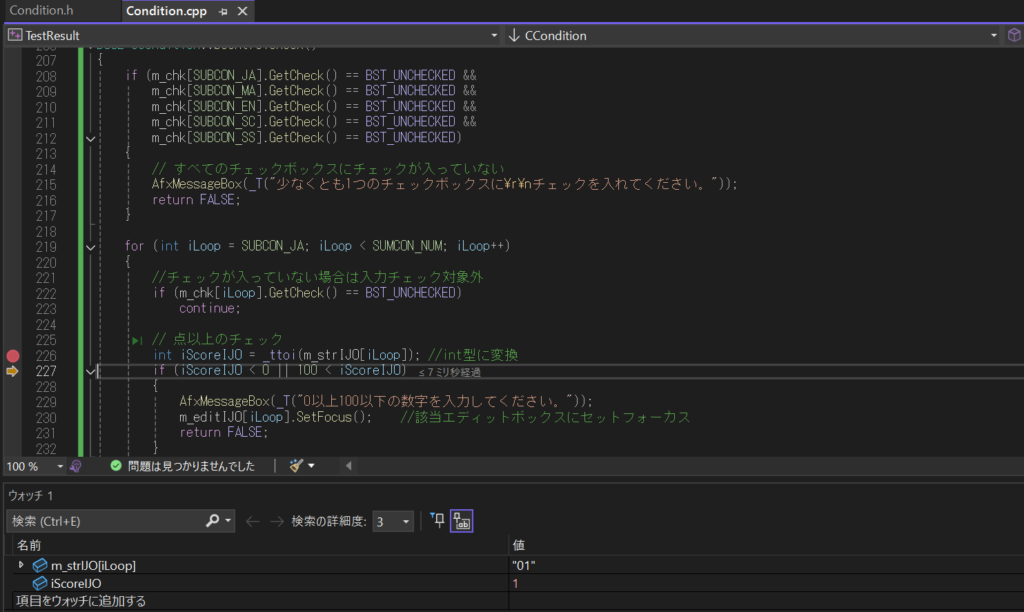Click the health indicator icon beside zoom level
Image resolution: width=1024 pixels, height=612 pixels.
(76, 466)
